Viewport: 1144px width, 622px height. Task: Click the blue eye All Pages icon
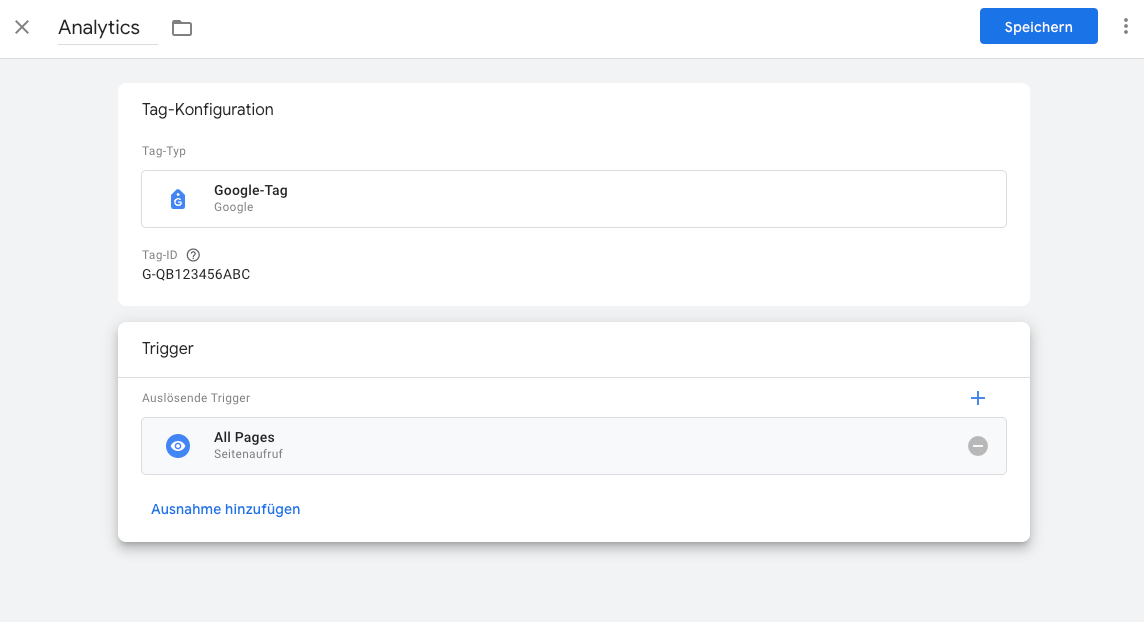point(178,446)
